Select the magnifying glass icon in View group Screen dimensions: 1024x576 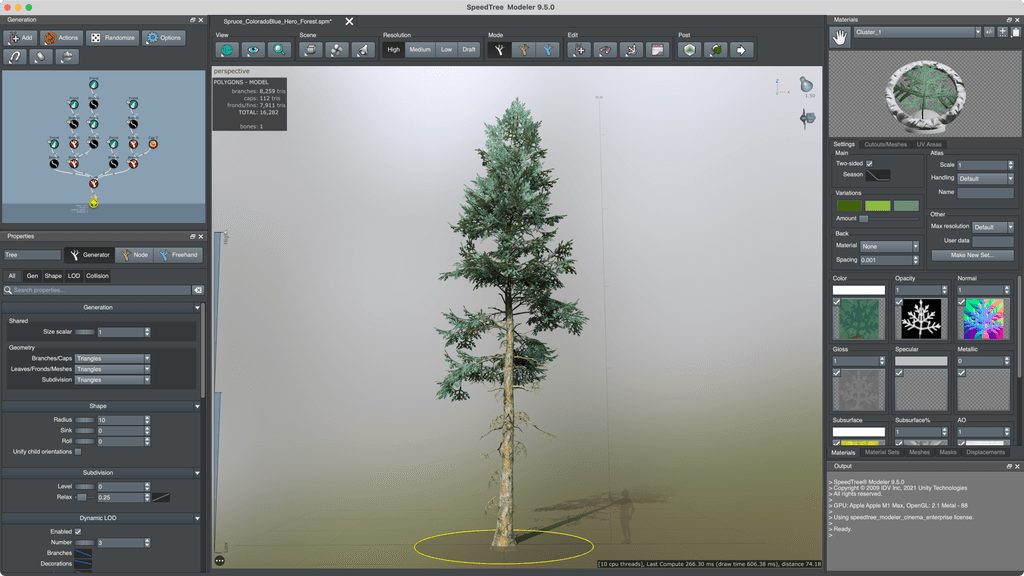click(x=278, y=49)
